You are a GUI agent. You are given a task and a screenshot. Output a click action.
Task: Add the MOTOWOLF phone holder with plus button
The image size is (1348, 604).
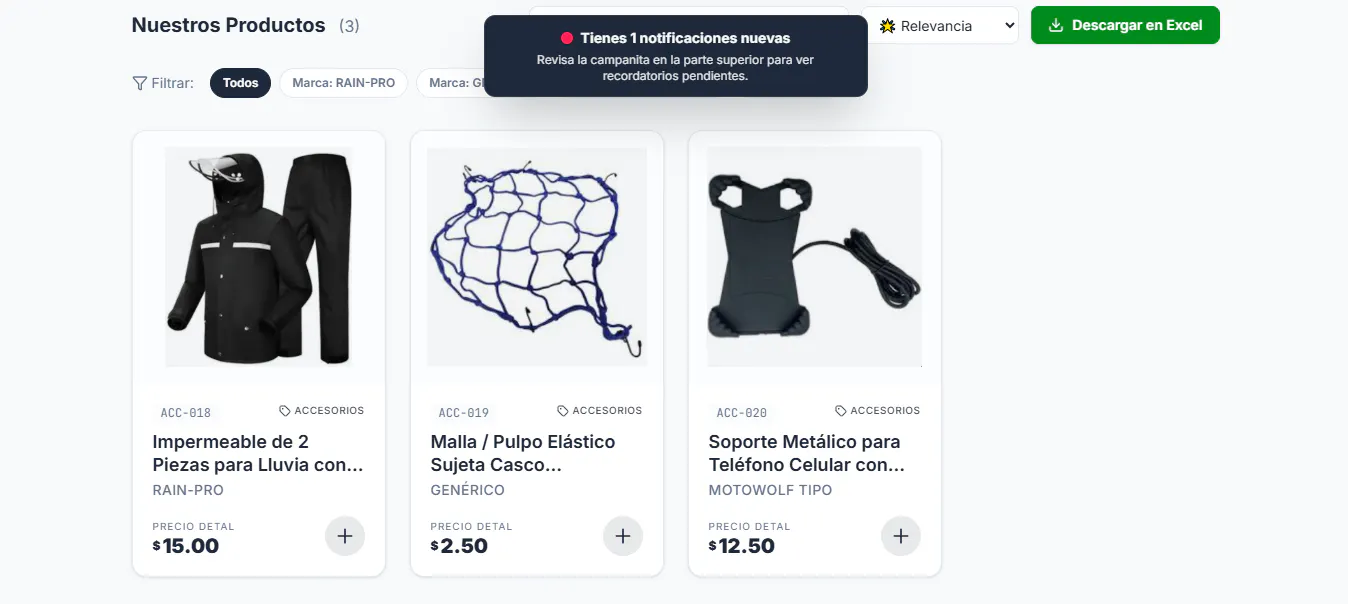tap(901, 536)
